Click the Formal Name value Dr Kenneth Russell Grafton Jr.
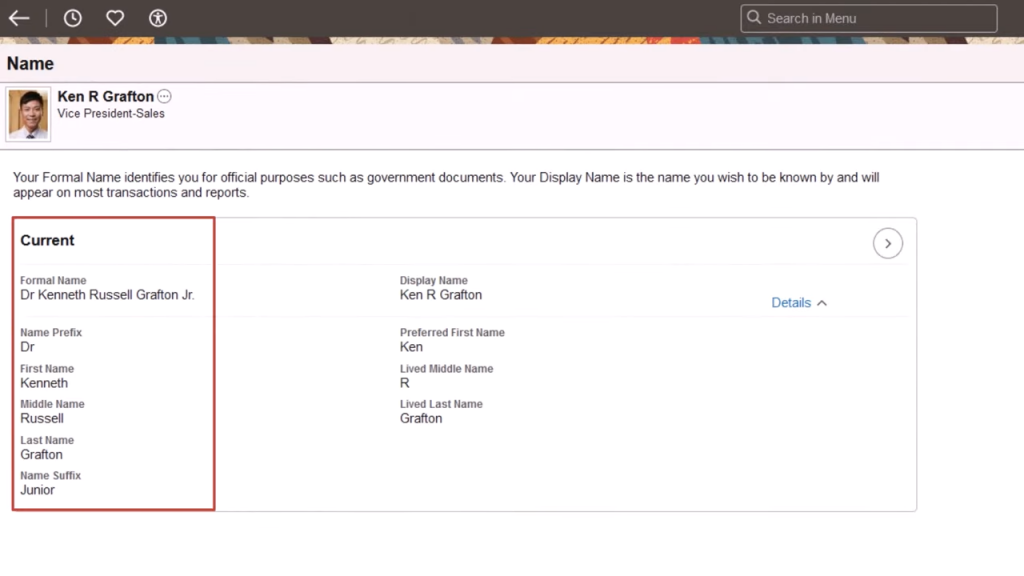Viewport: 1024px width, 576px height. [107, 295]
